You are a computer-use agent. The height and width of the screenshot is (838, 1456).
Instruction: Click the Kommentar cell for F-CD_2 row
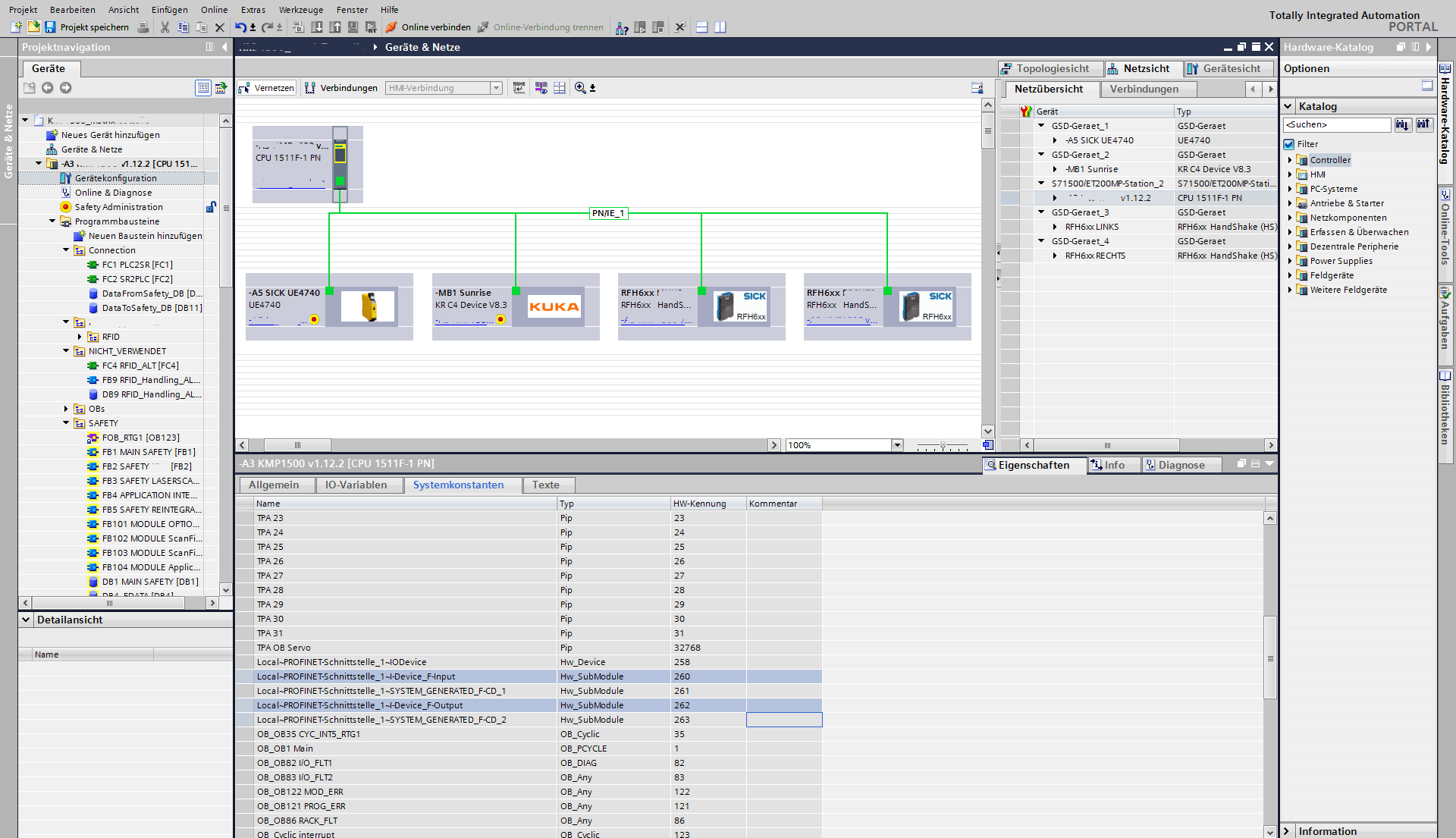784,720
